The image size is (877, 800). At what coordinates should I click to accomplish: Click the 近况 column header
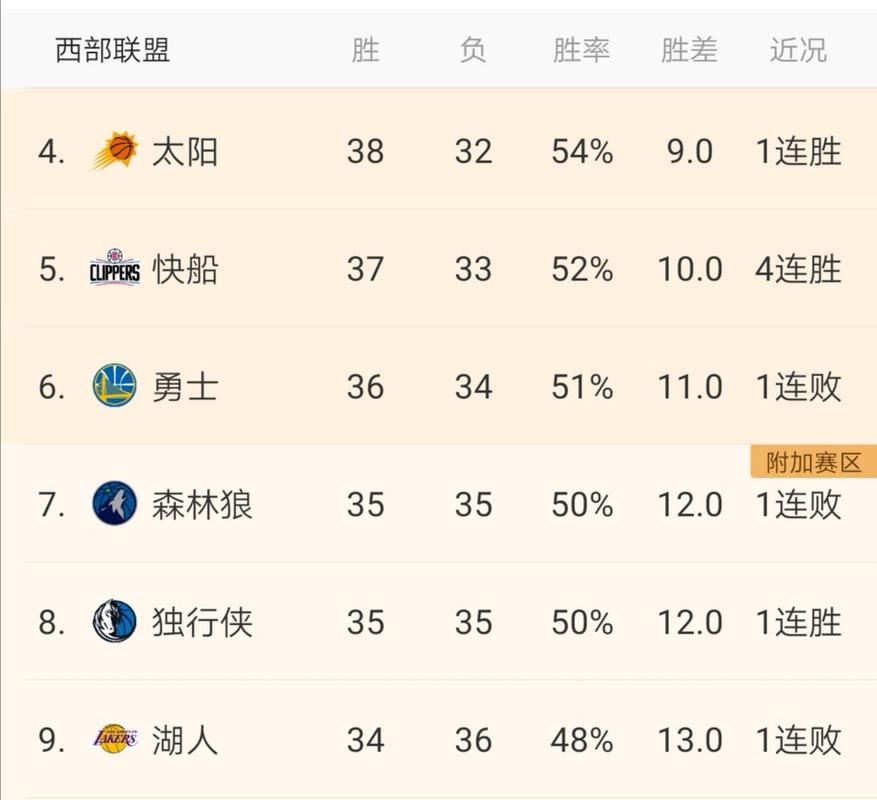796,50
